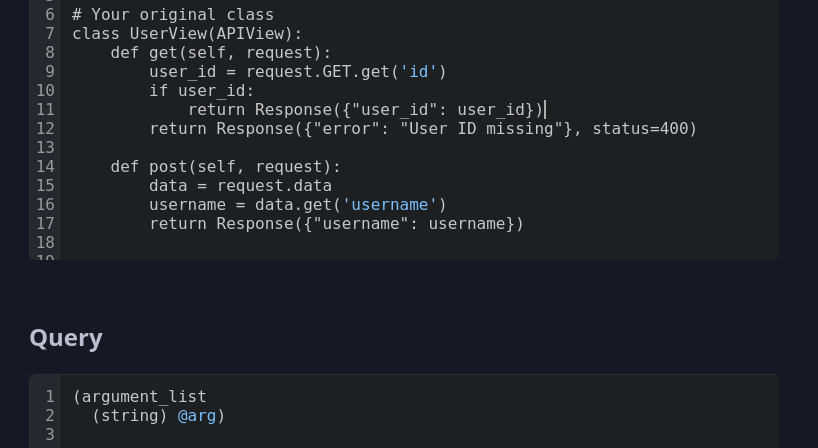Click the 'status=400' argument on line 12

pos(640,129)
